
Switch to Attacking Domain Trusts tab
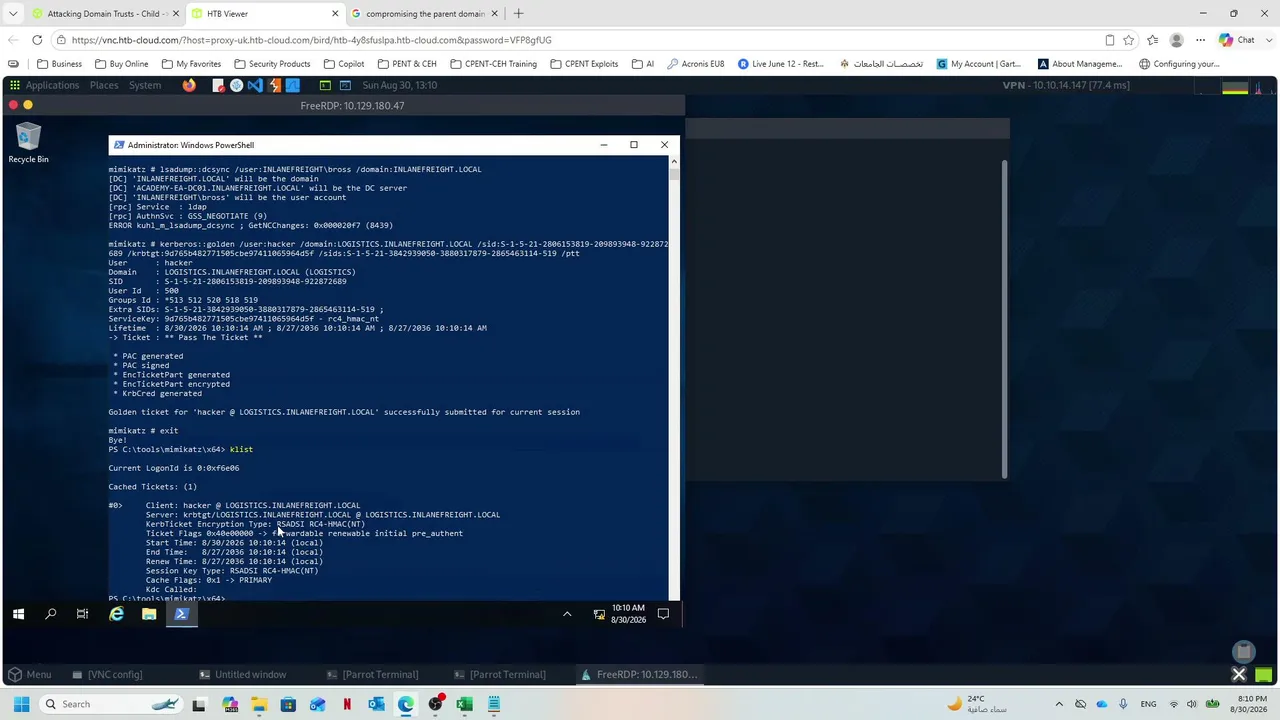tap(107, 14)
